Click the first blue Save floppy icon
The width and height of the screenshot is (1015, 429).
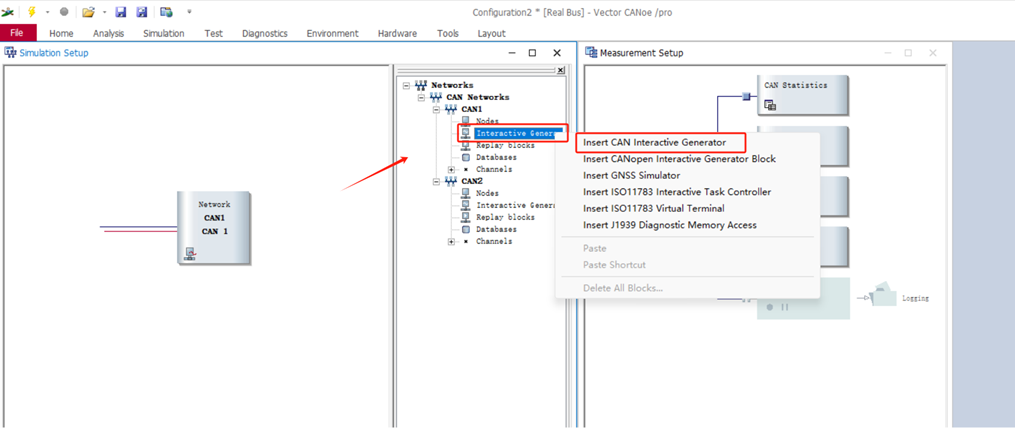[x=121, y=12]
